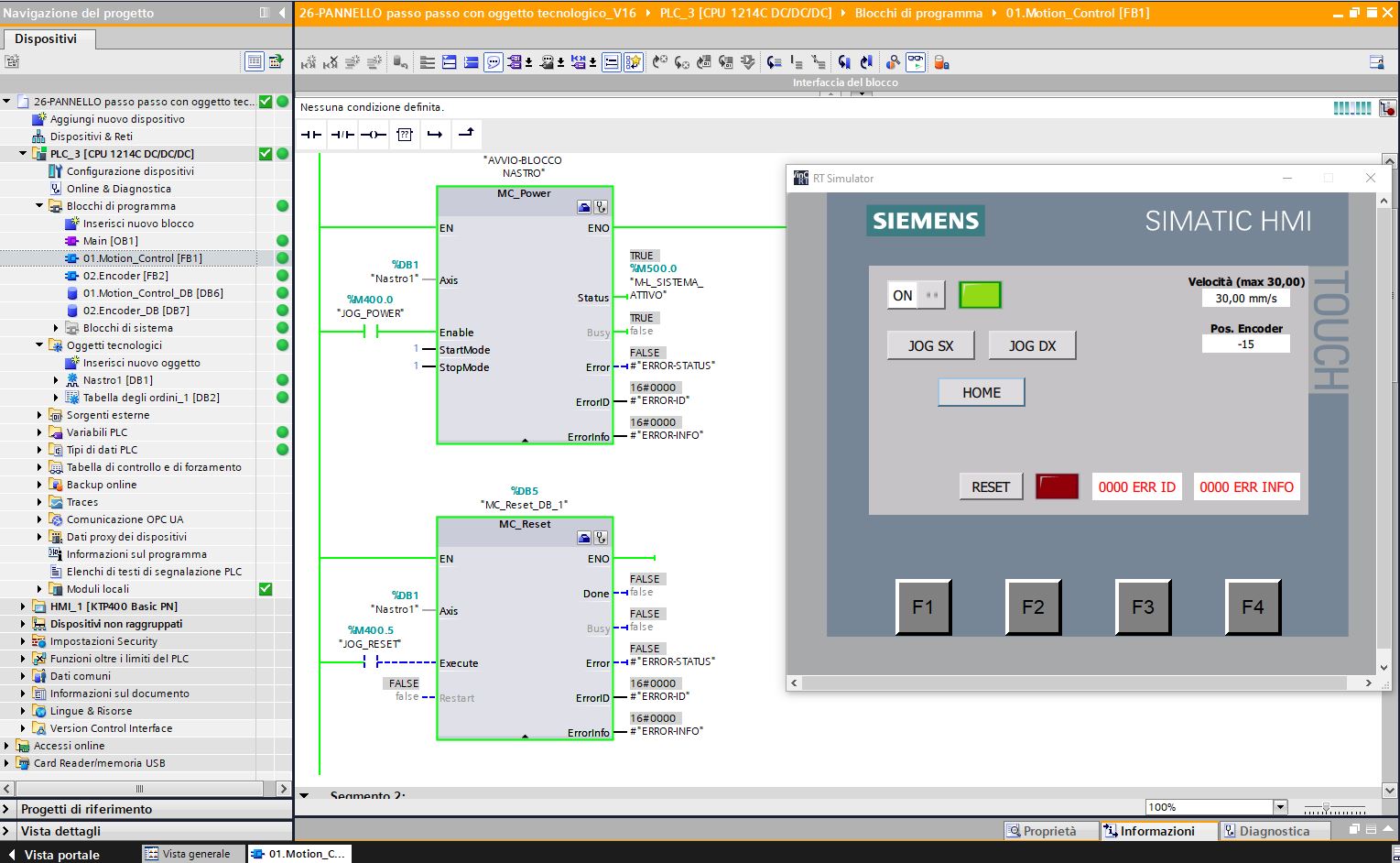Expand HMI_1 [KTP400 Basic PN] in the tree
This screenshot has height=863, width=1400.
[25, 606]
